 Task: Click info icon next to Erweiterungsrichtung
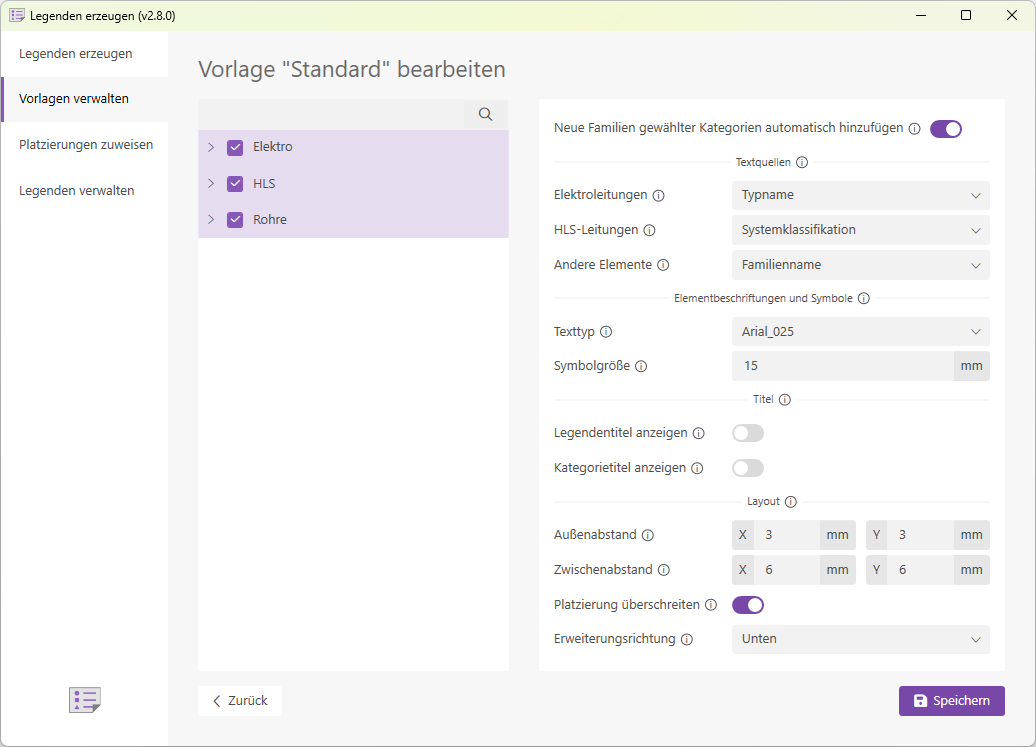point(687,639)
